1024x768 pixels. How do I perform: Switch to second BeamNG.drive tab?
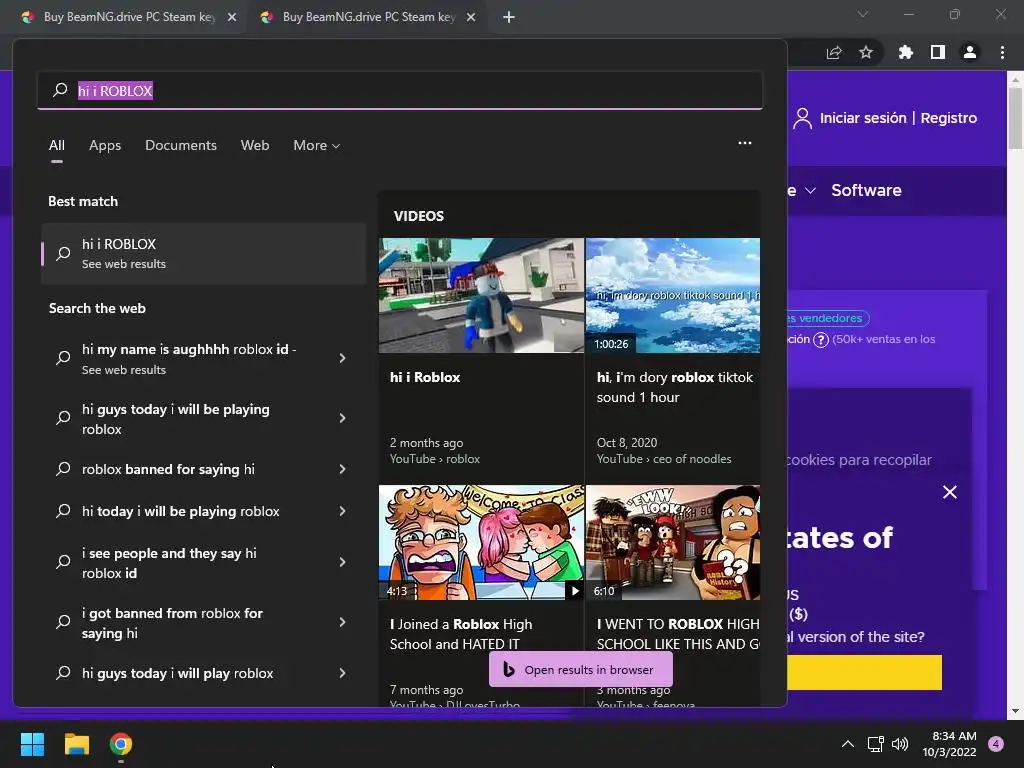366,17
